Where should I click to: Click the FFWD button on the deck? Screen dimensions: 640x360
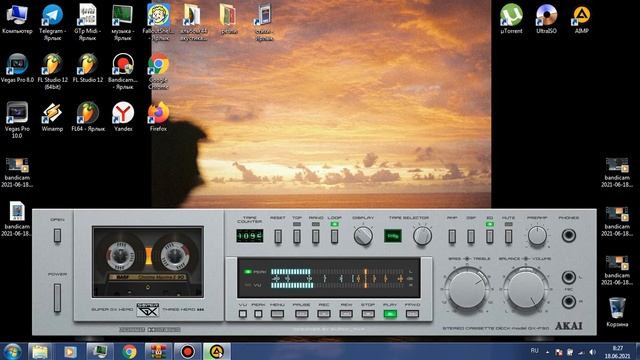coord(412,314)
